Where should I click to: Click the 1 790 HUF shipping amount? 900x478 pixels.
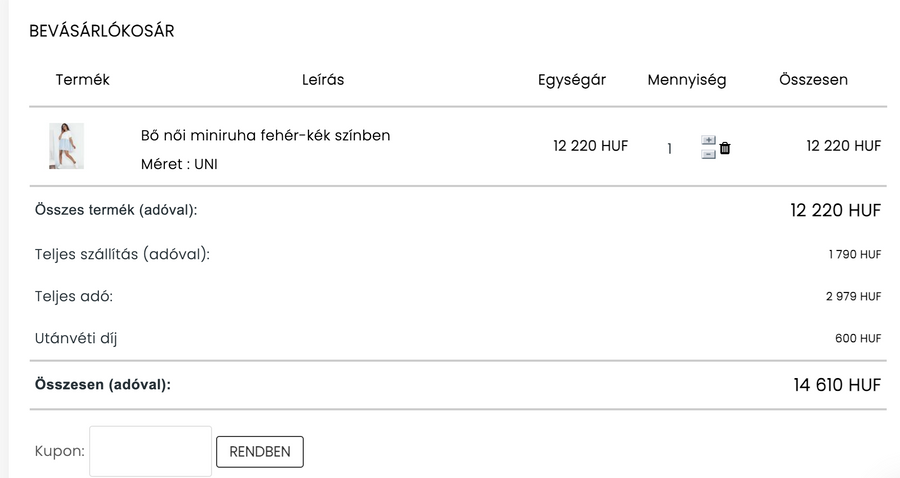(x=854, y=255)
